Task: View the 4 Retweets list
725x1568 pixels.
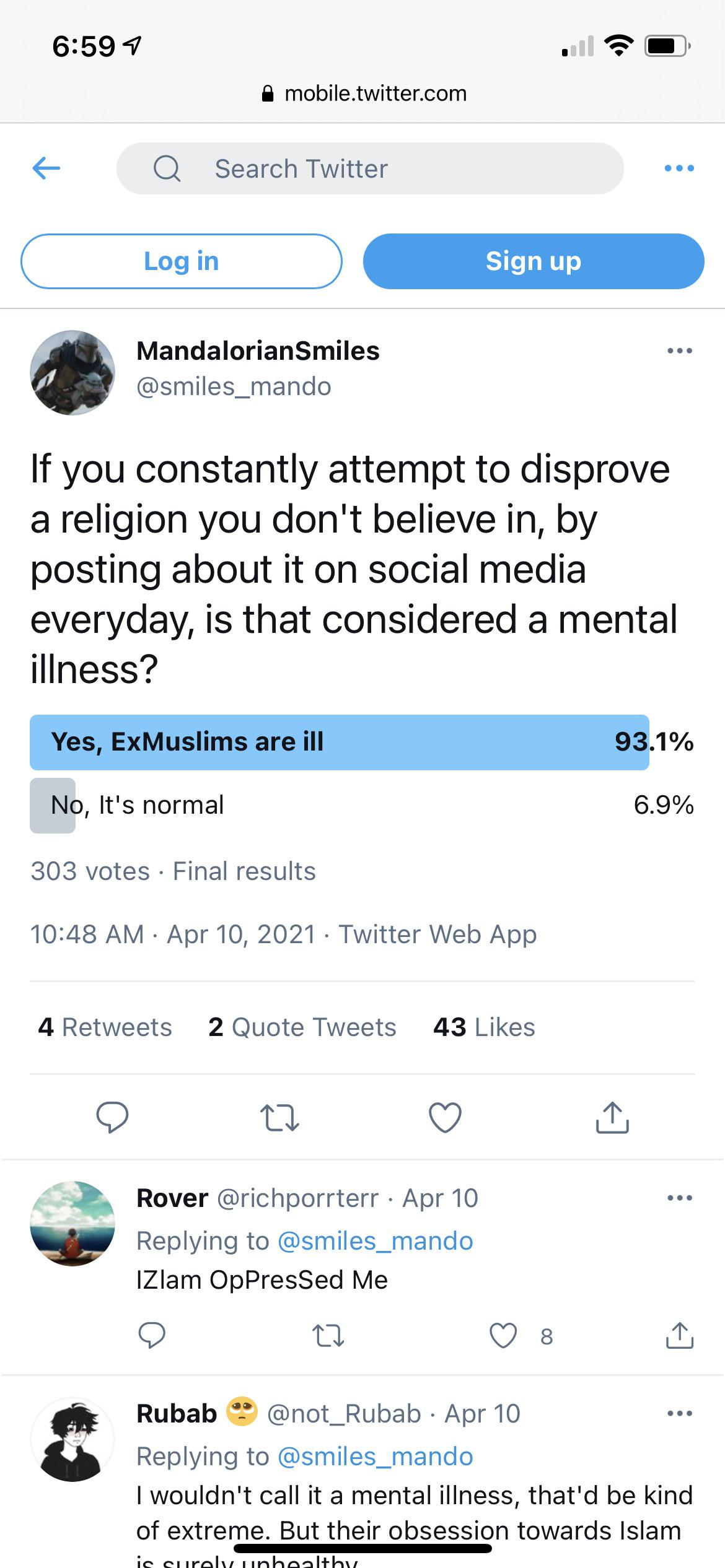Action: (x=105, y=1027)
